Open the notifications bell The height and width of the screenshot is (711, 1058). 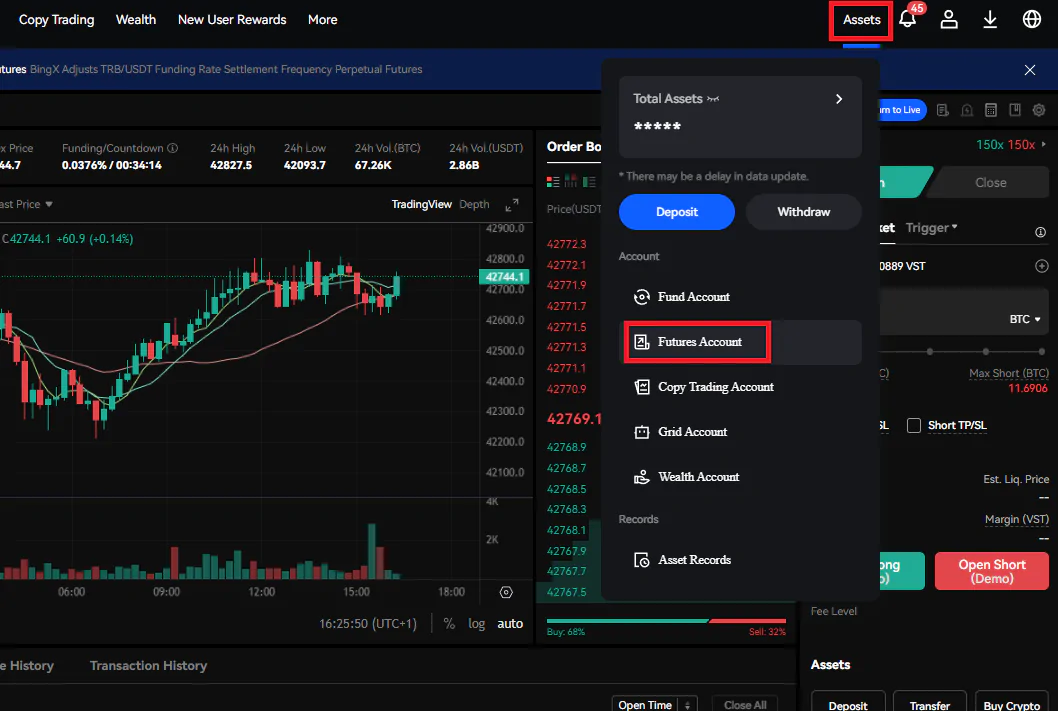click(x=908, y=19)
